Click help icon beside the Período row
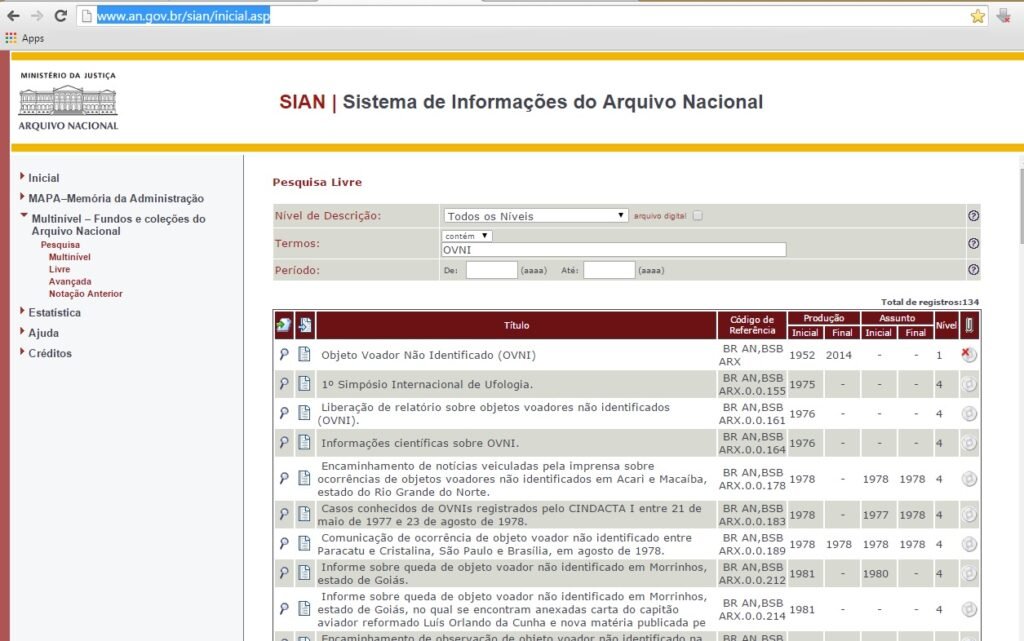Viewport: 1024px width, 641px height. click(973, 270)
